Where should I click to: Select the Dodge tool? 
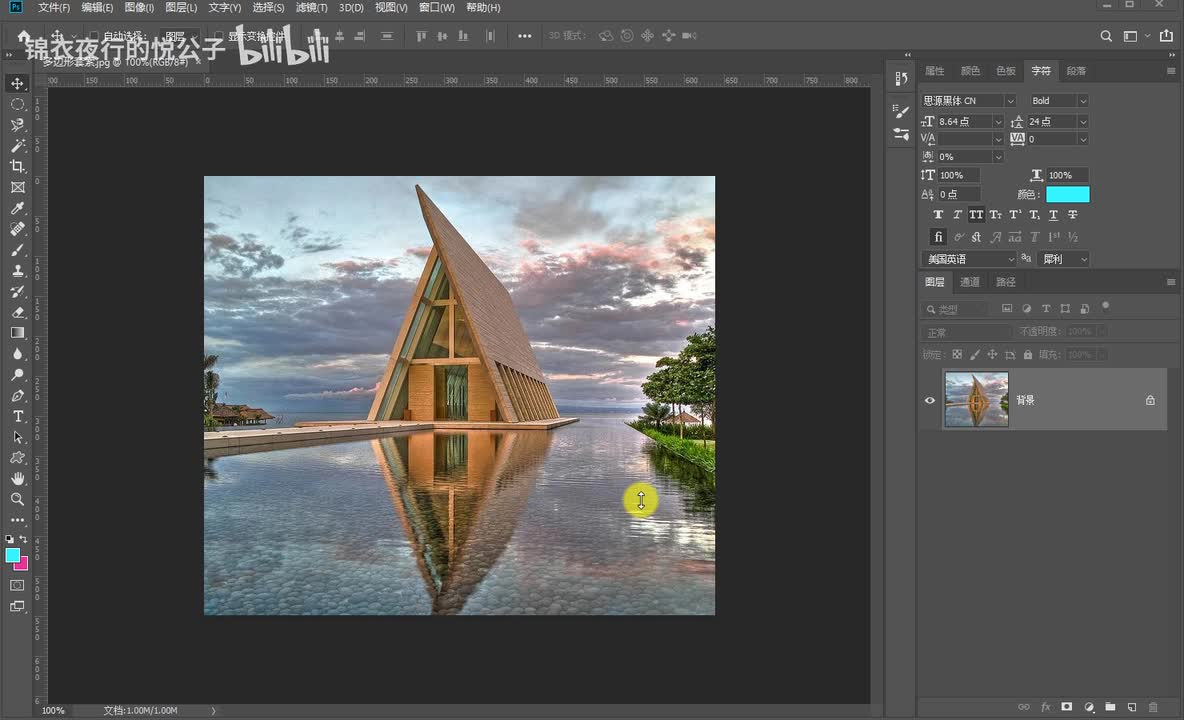(x=17, y=374)
